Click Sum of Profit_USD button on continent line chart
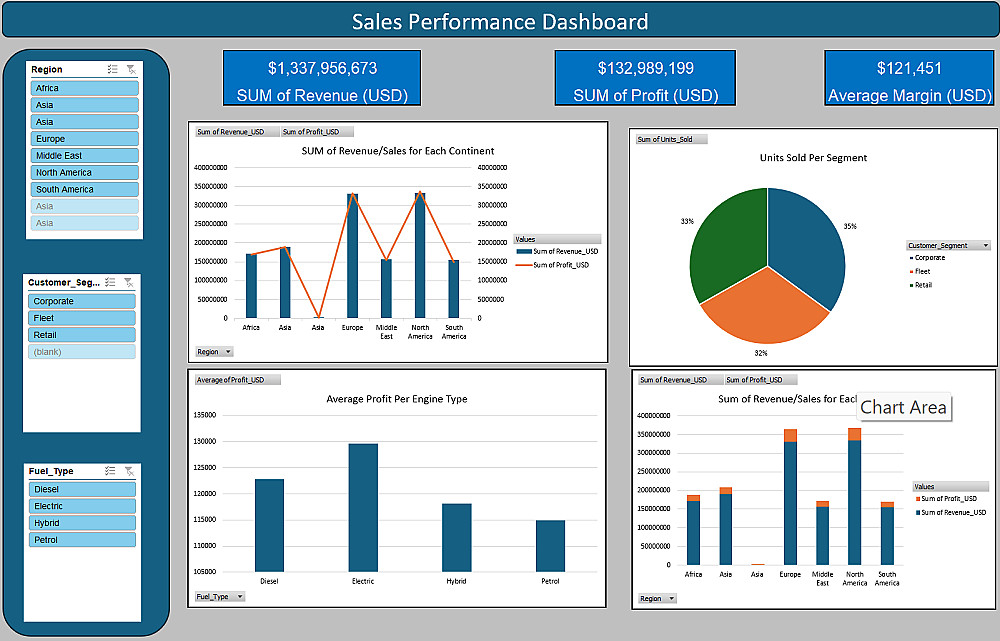1000x641 pixels. pos(317,132)
